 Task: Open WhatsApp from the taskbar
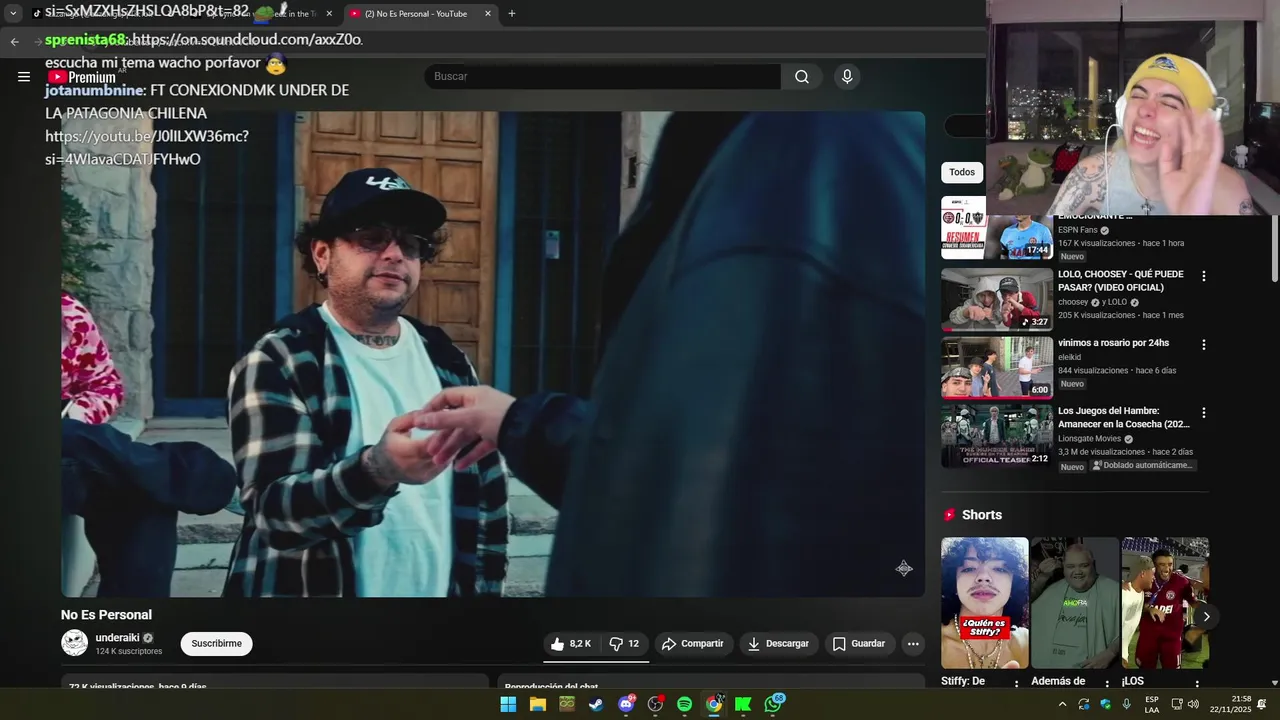[773, 704]
